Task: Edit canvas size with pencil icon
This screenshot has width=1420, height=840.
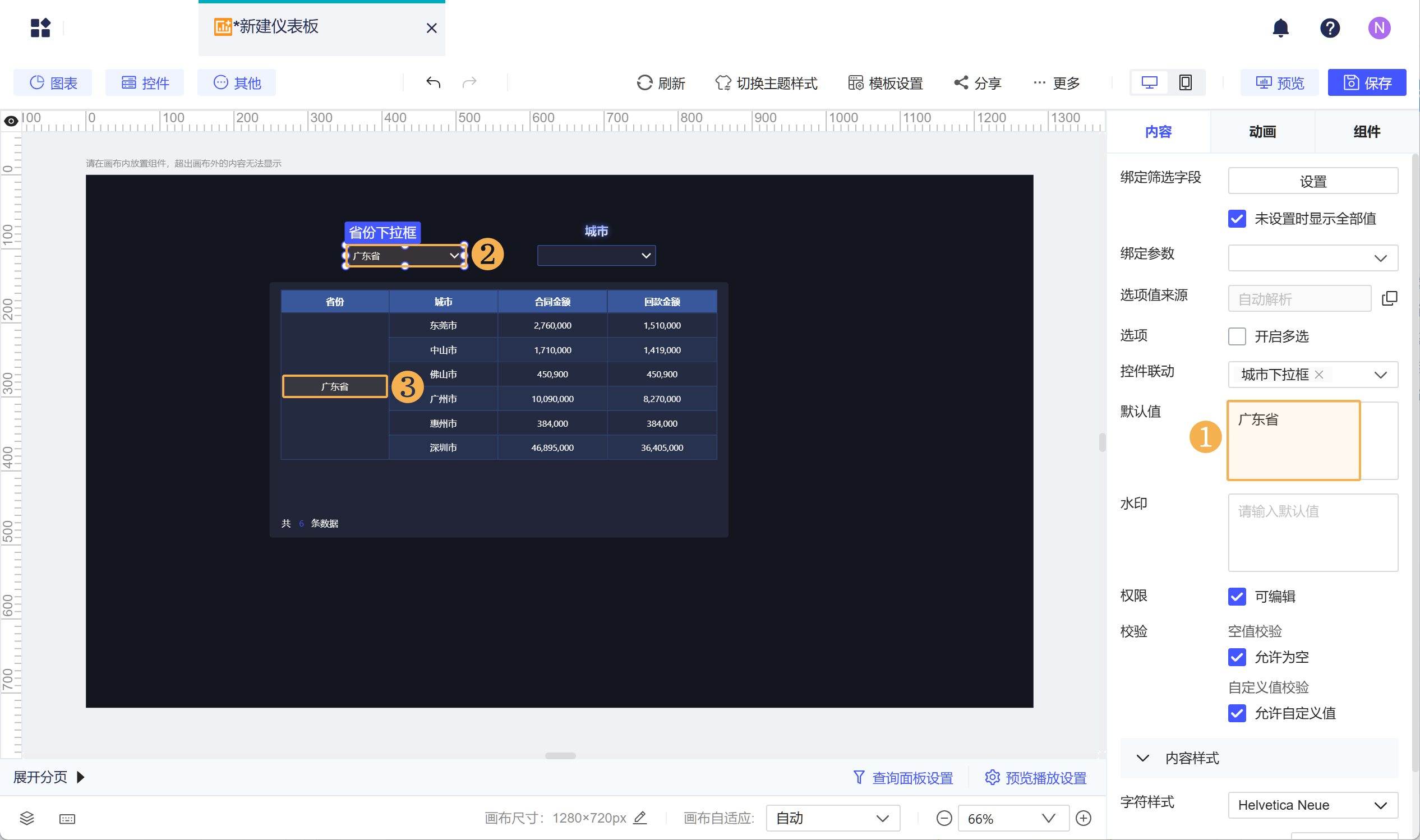Action: click(x=640, y=818)
